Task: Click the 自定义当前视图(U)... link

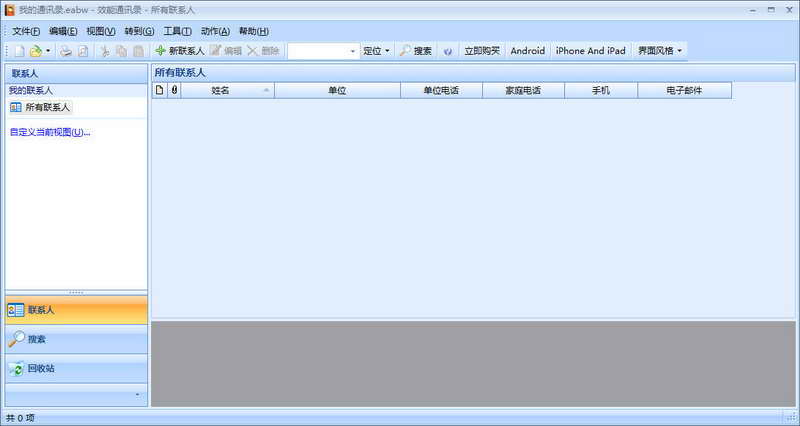Action: coord(50,132)
